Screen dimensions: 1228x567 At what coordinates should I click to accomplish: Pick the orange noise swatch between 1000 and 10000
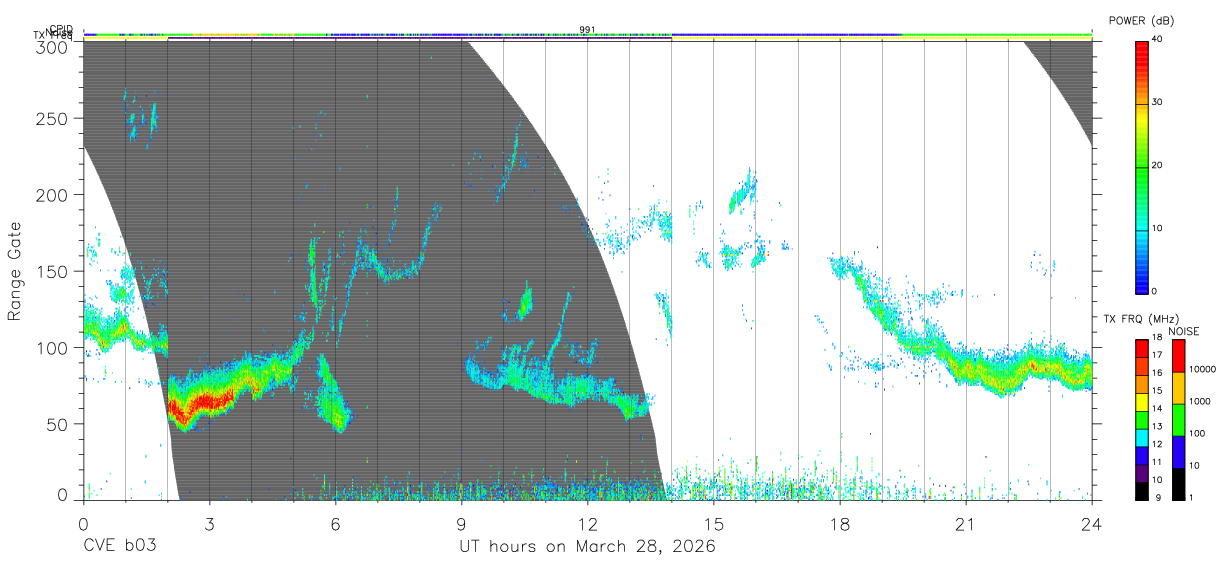[x=1178, y=388]
